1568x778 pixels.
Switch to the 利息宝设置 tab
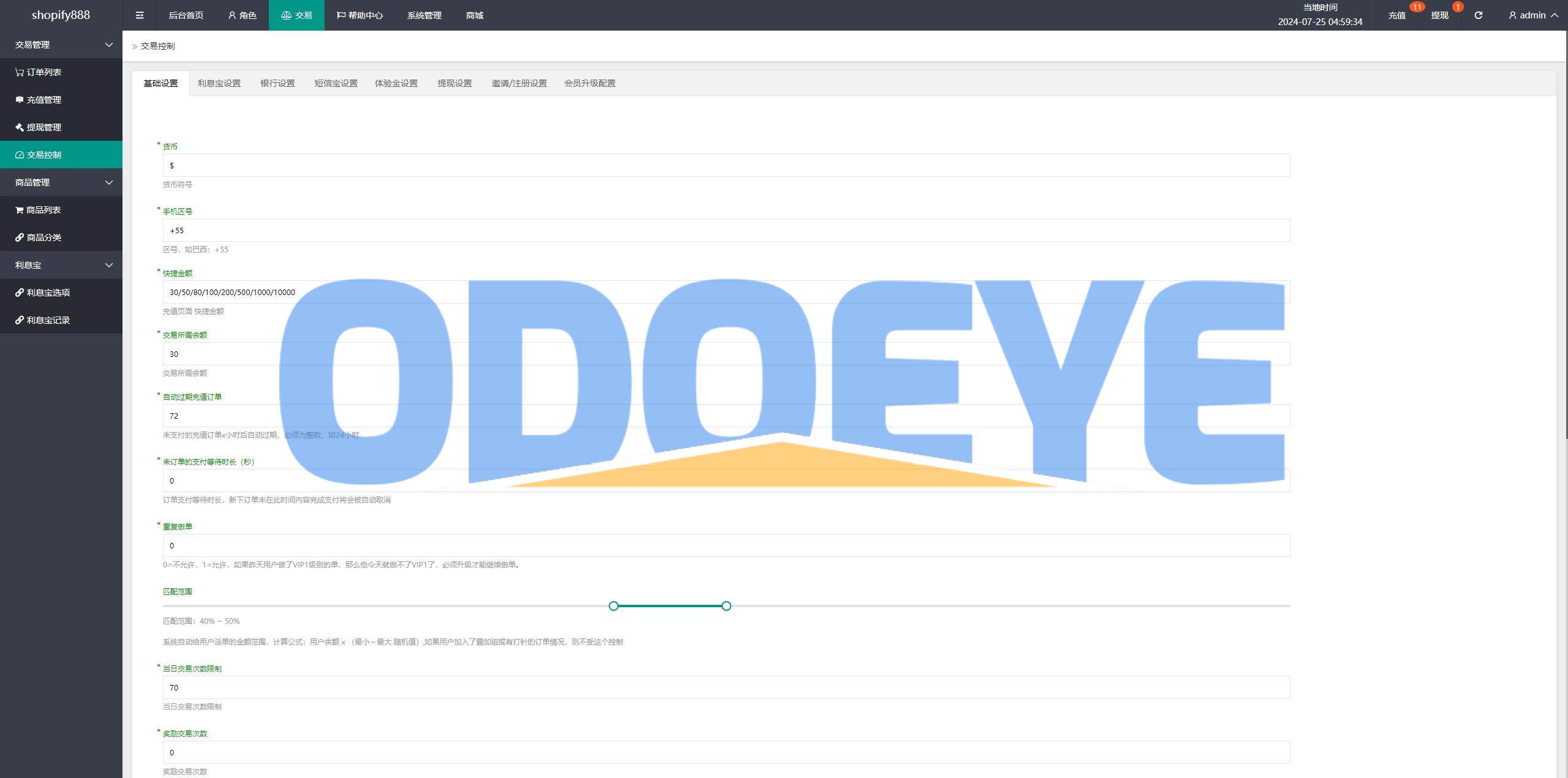point(219,83)
